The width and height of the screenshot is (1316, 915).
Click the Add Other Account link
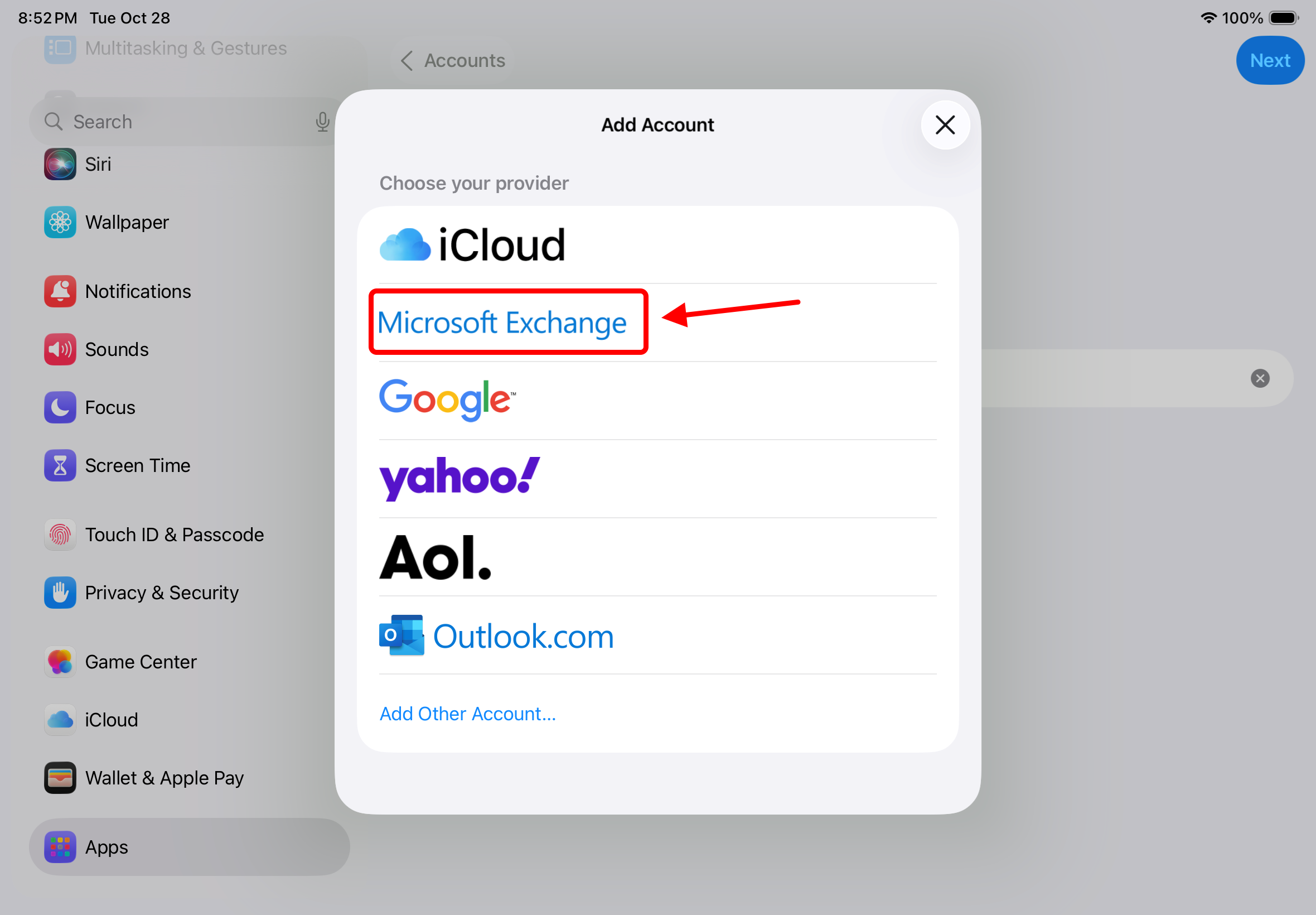(x=467, y=713)
